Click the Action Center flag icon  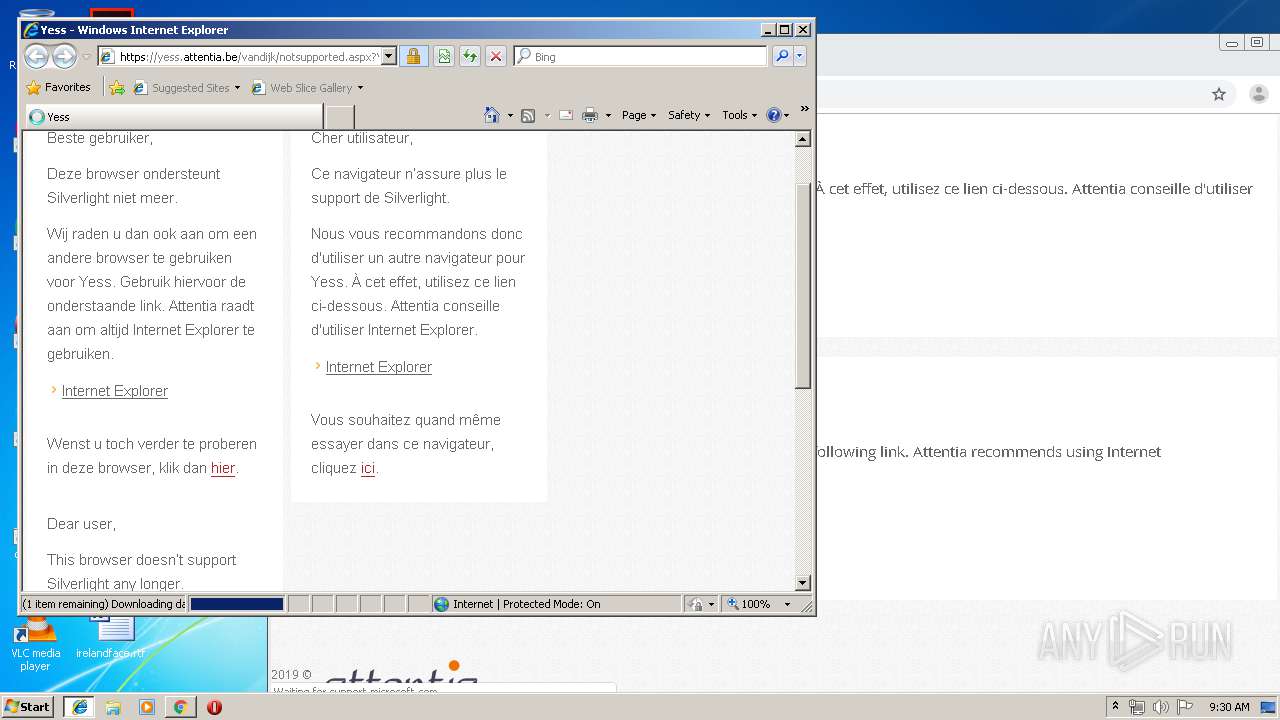[1184, 707]
